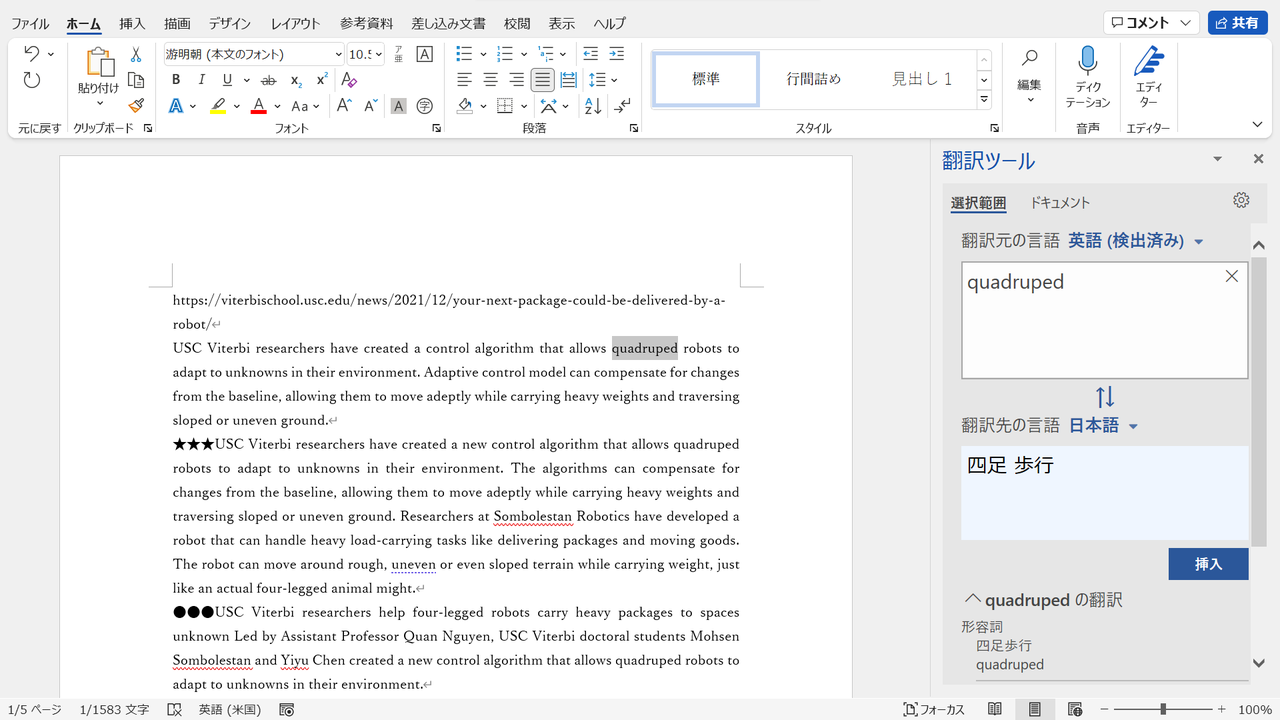This screenshot has height=720, width=1280.
Task: Clear the quadruped source text
Action: pyautogui.click(x=1232, y=276)
